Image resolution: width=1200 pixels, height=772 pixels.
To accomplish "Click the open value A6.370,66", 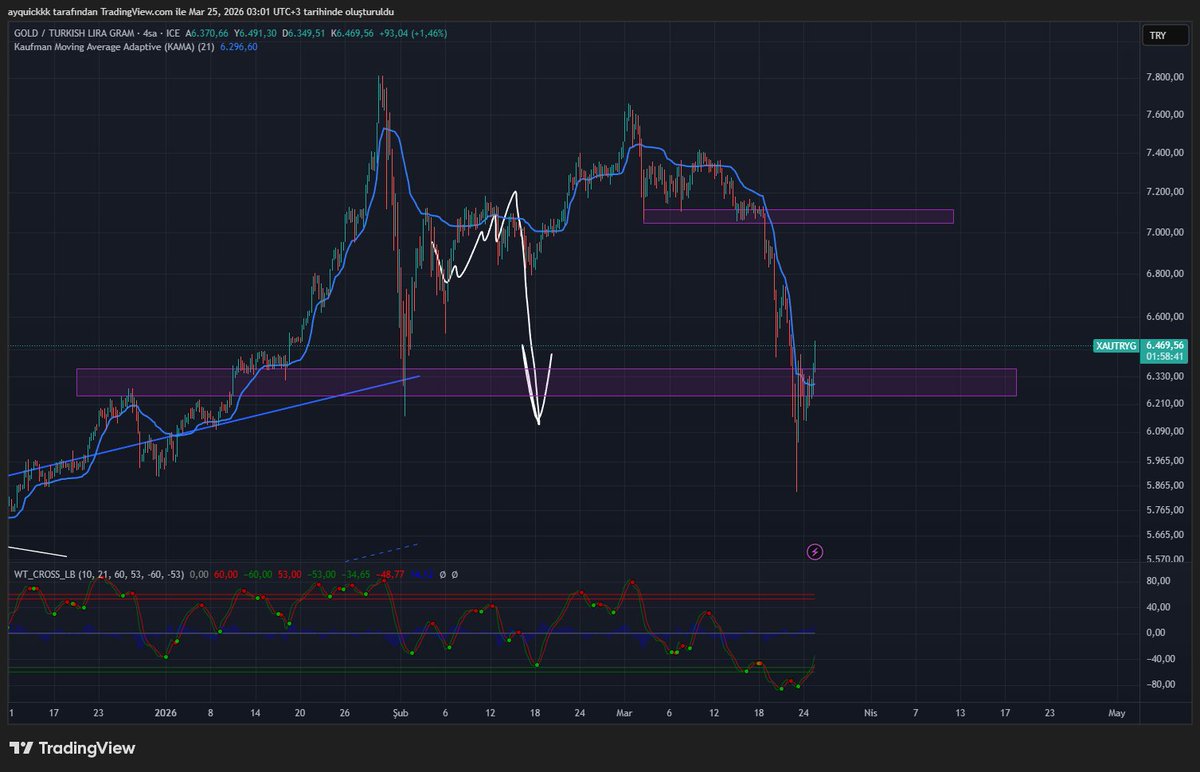I will point(206,33).
